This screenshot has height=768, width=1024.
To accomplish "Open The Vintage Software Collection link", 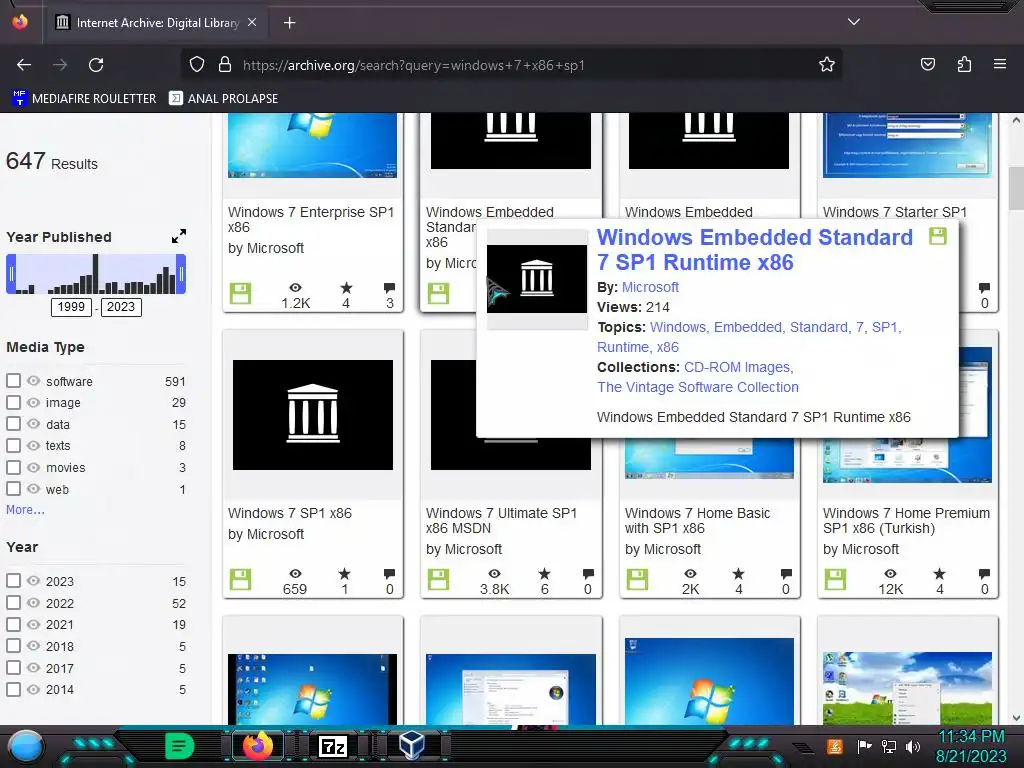I will coord(697,387).
